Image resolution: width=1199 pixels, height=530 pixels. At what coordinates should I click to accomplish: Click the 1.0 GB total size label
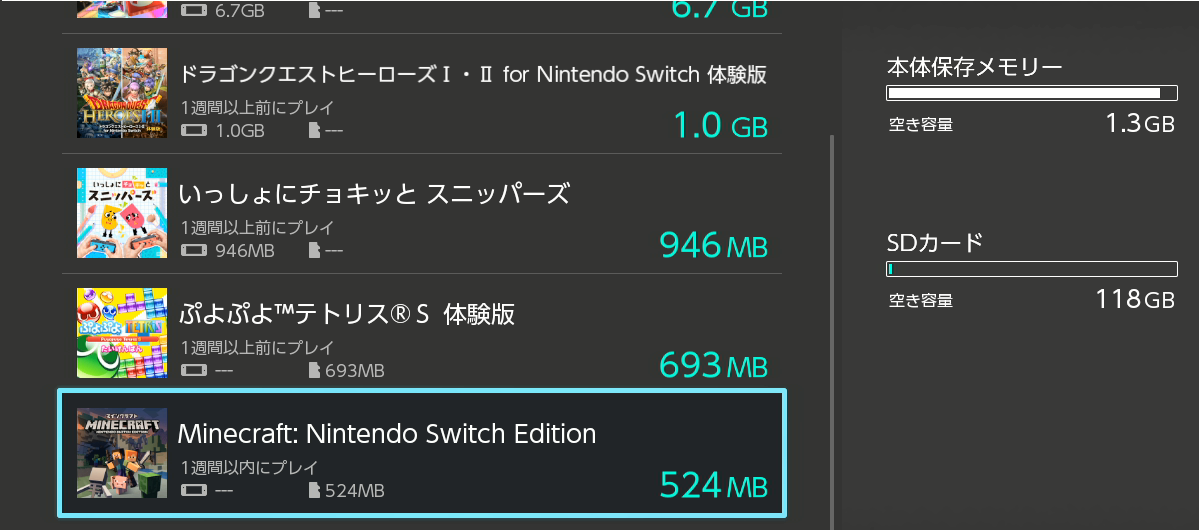click(x=720, y=125)
